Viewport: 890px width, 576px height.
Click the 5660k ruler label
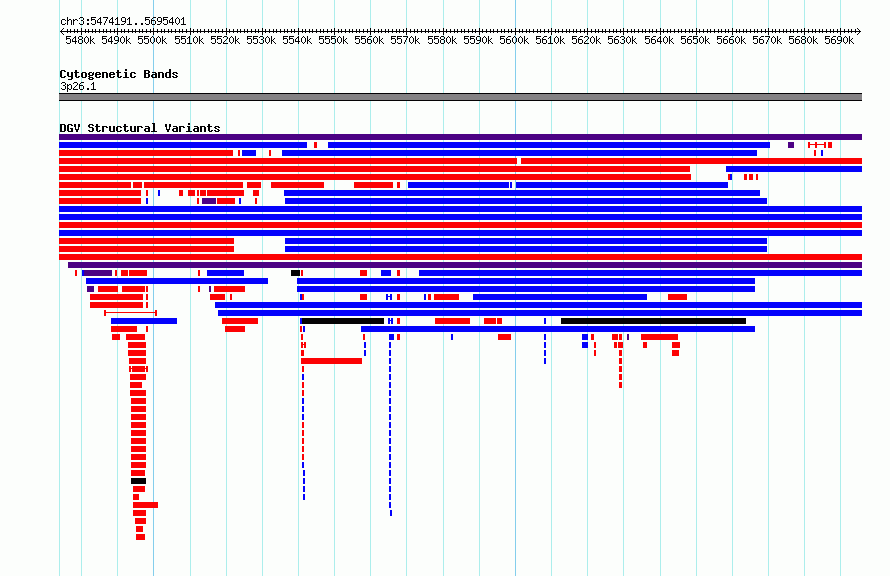731,40
